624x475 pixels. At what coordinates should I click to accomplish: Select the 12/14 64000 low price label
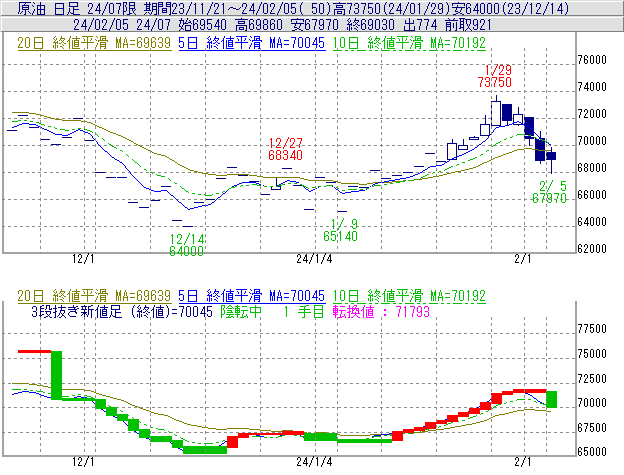click(187, 245)
